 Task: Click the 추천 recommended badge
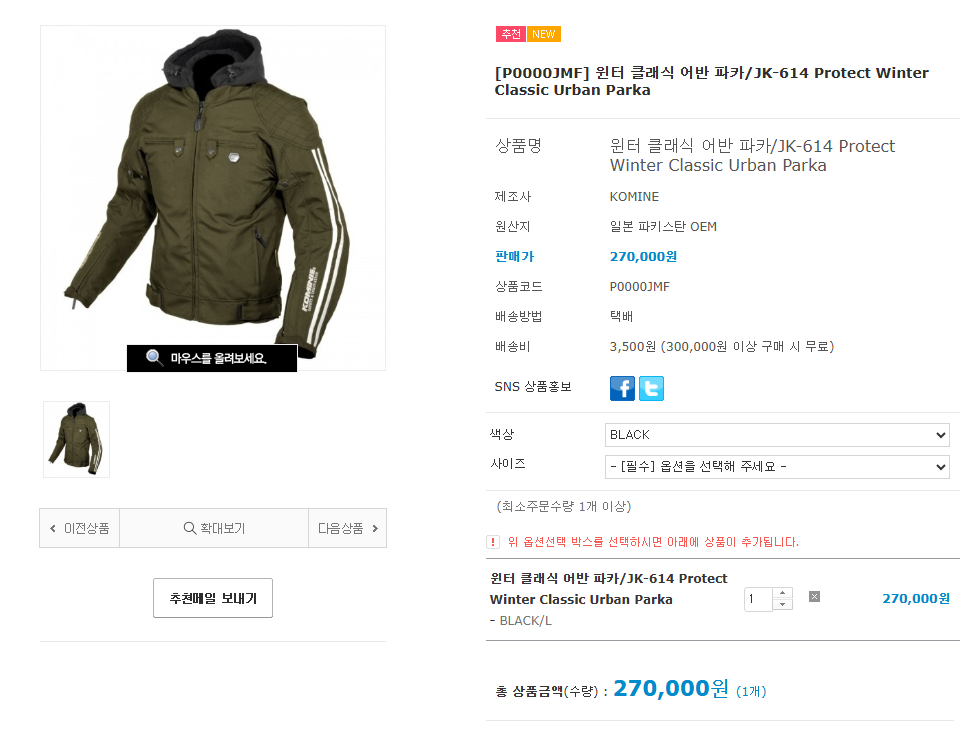click(511, 34)
